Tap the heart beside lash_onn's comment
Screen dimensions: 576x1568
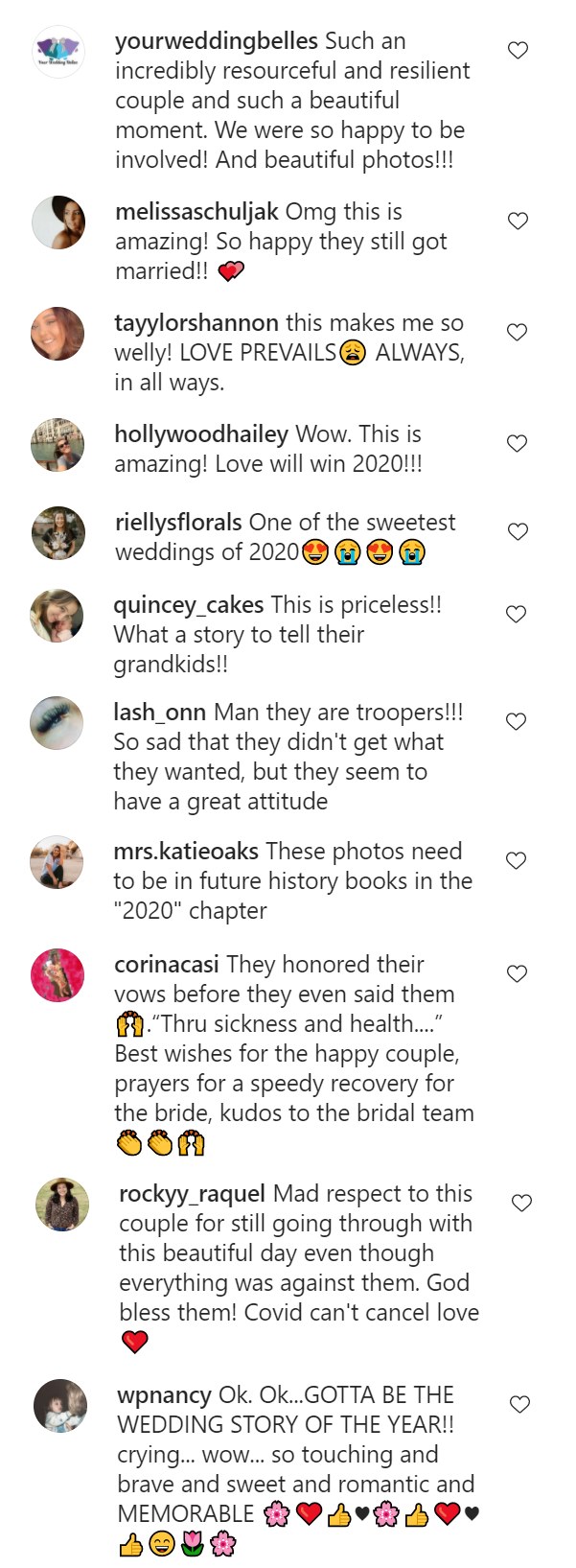coord(517,721)
